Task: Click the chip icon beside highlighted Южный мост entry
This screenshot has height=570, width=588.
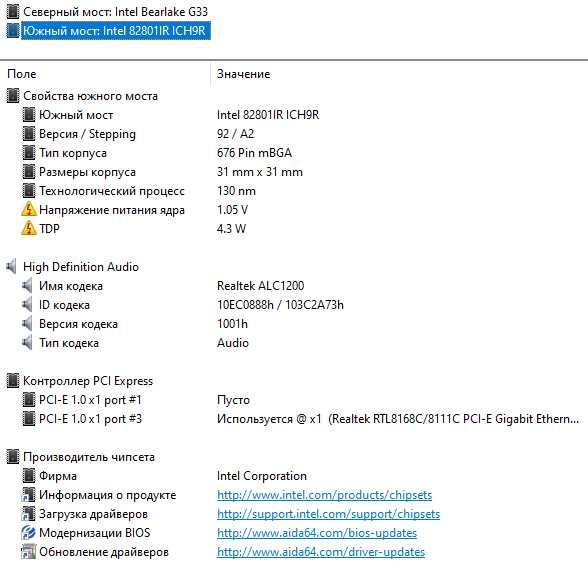Action: pos(12,31)
